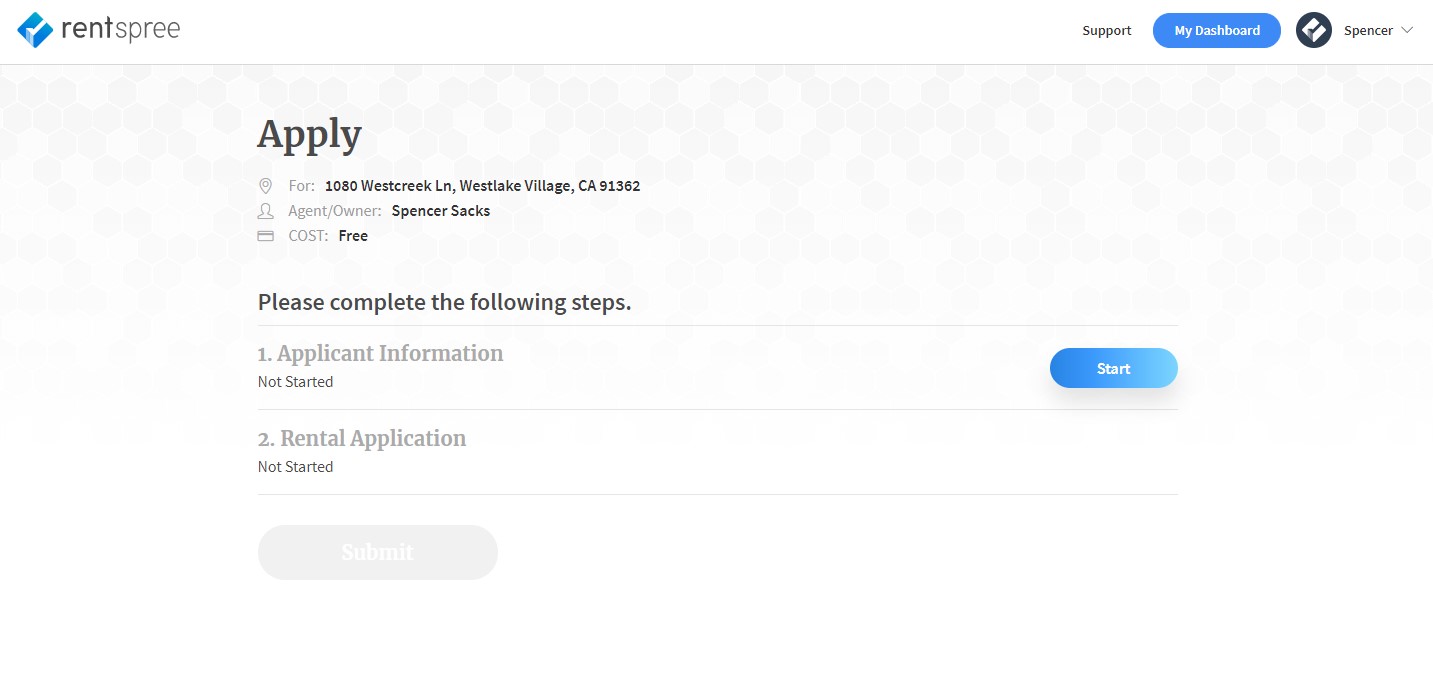
Task: Open the Support link
Action: 1107,30
